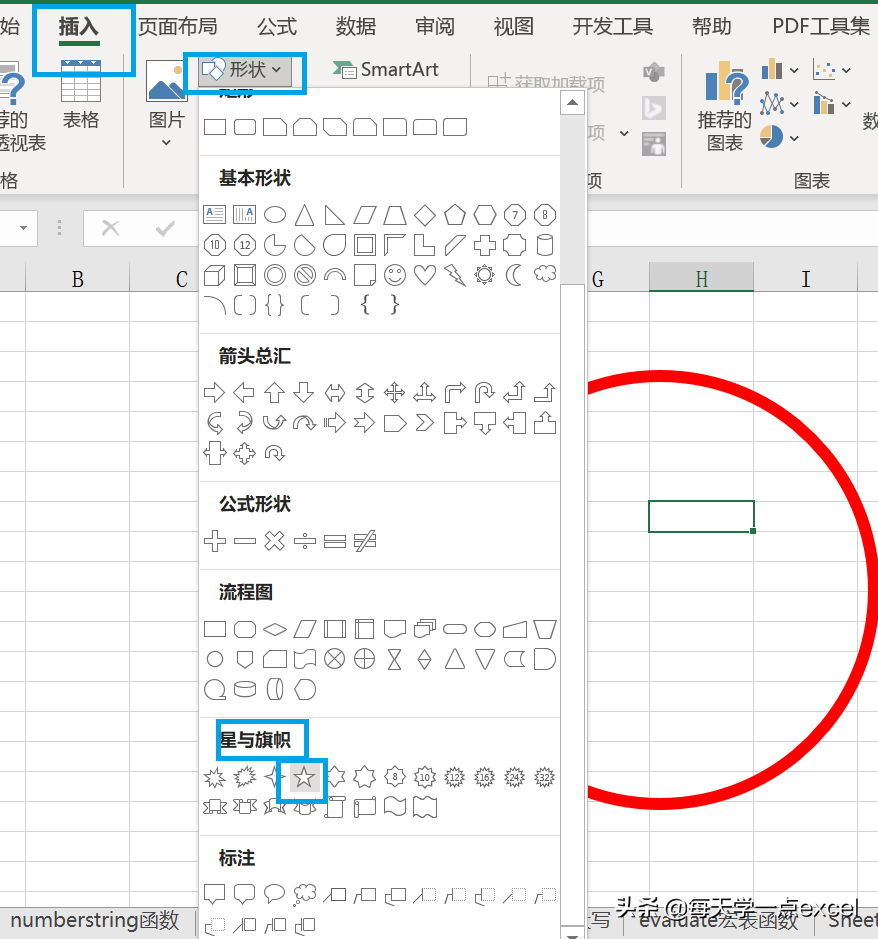Choose the 8-point star shape
The width and height of the screenshot is (878, 939).
395,777
